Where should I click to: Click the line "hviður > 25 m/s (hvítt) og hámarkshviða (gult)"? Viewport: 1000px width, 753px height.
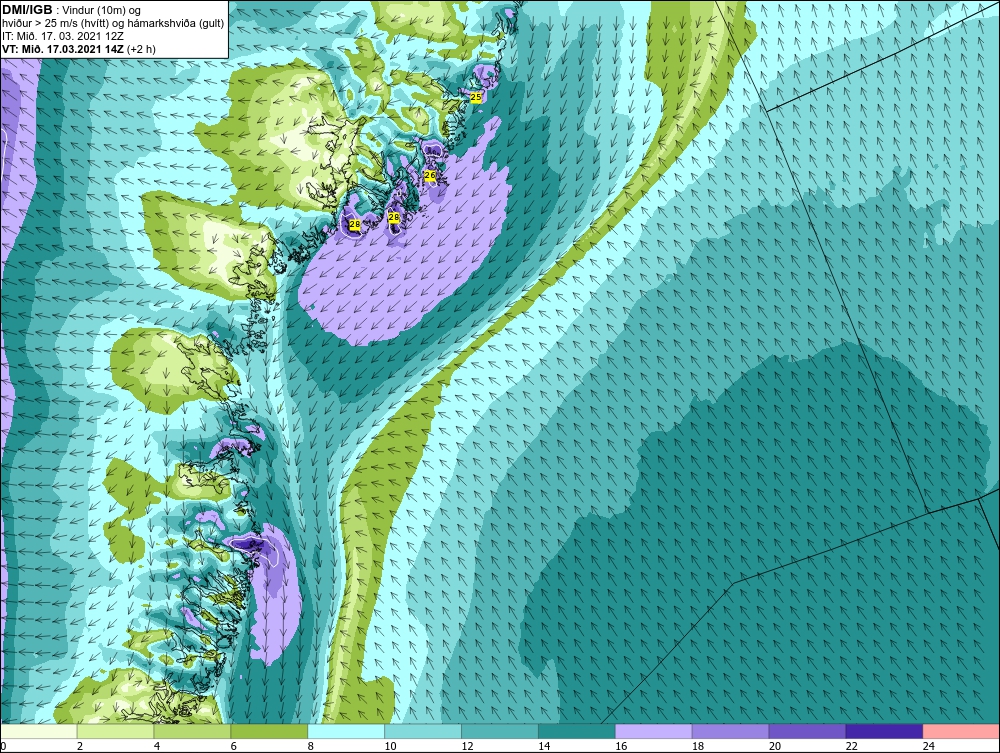(113, 23)
